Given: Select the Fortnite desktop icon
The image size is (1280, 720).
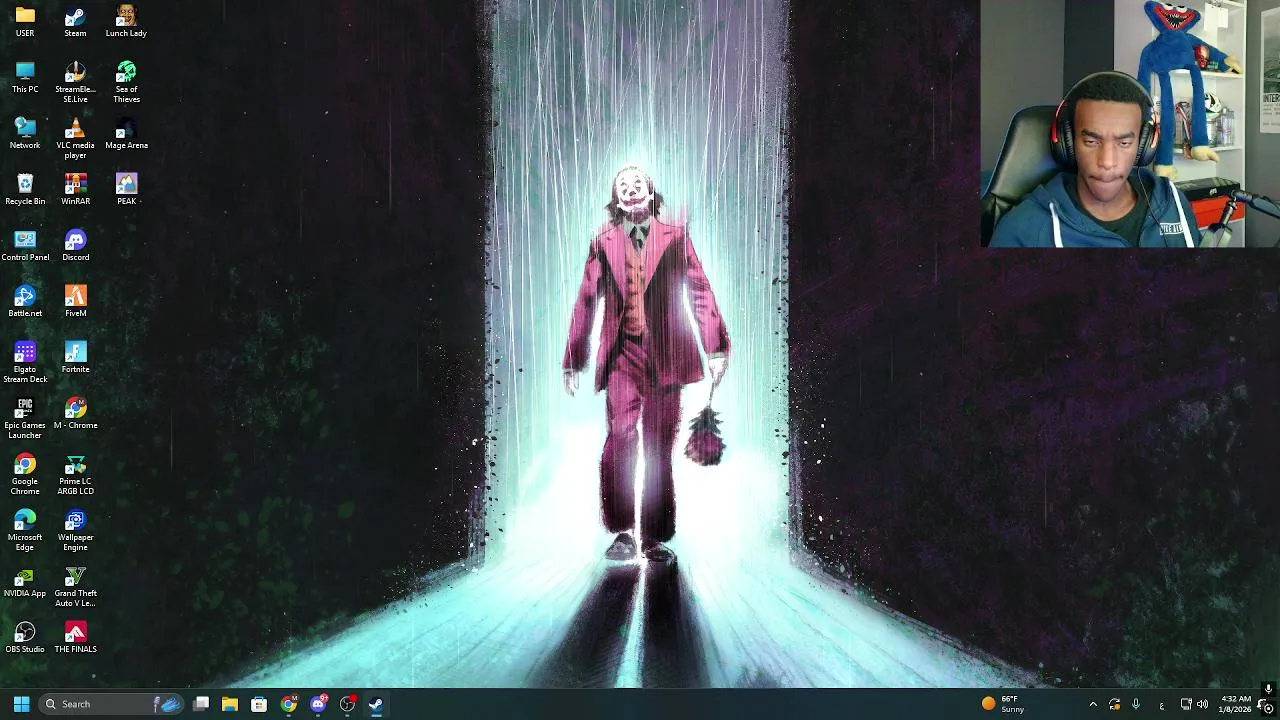Looking at the screenshot, I should pyautogui.click(x=75, y=358).
